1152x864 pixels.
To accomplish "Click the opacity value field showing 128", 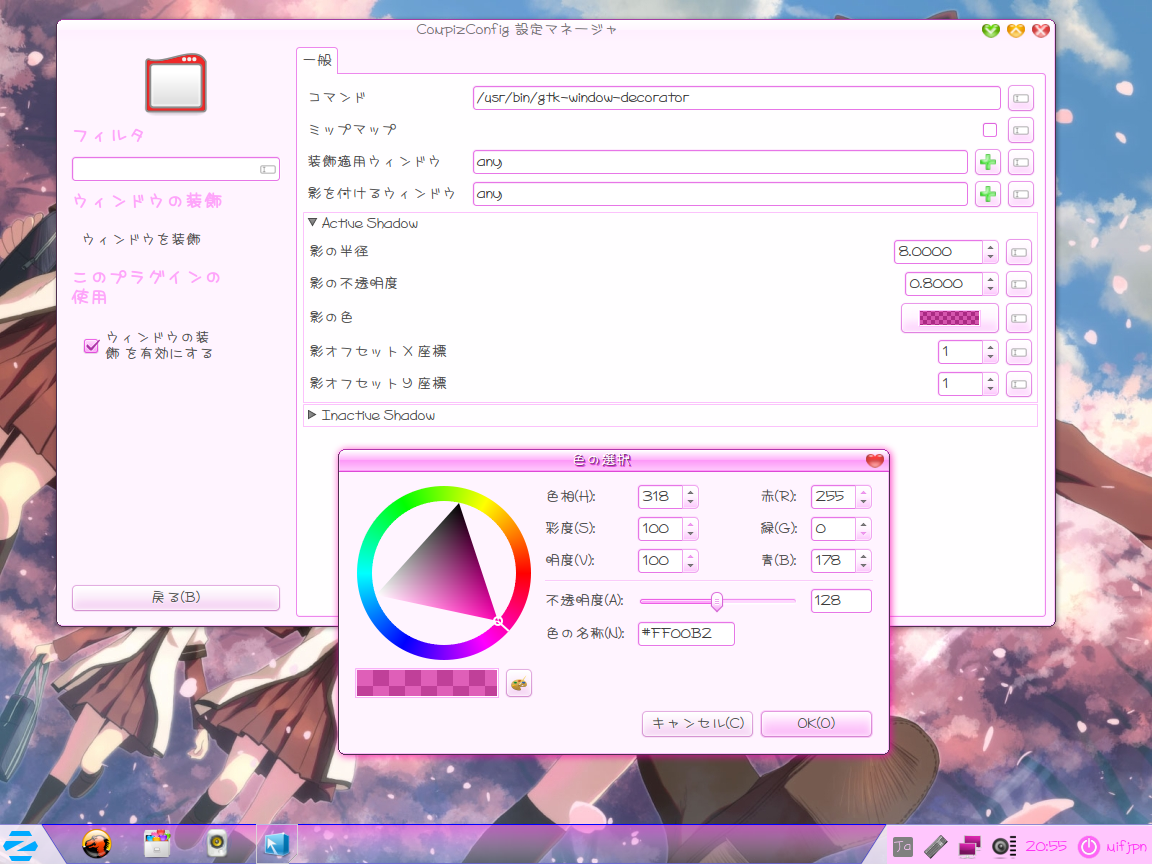I will 841,600.
